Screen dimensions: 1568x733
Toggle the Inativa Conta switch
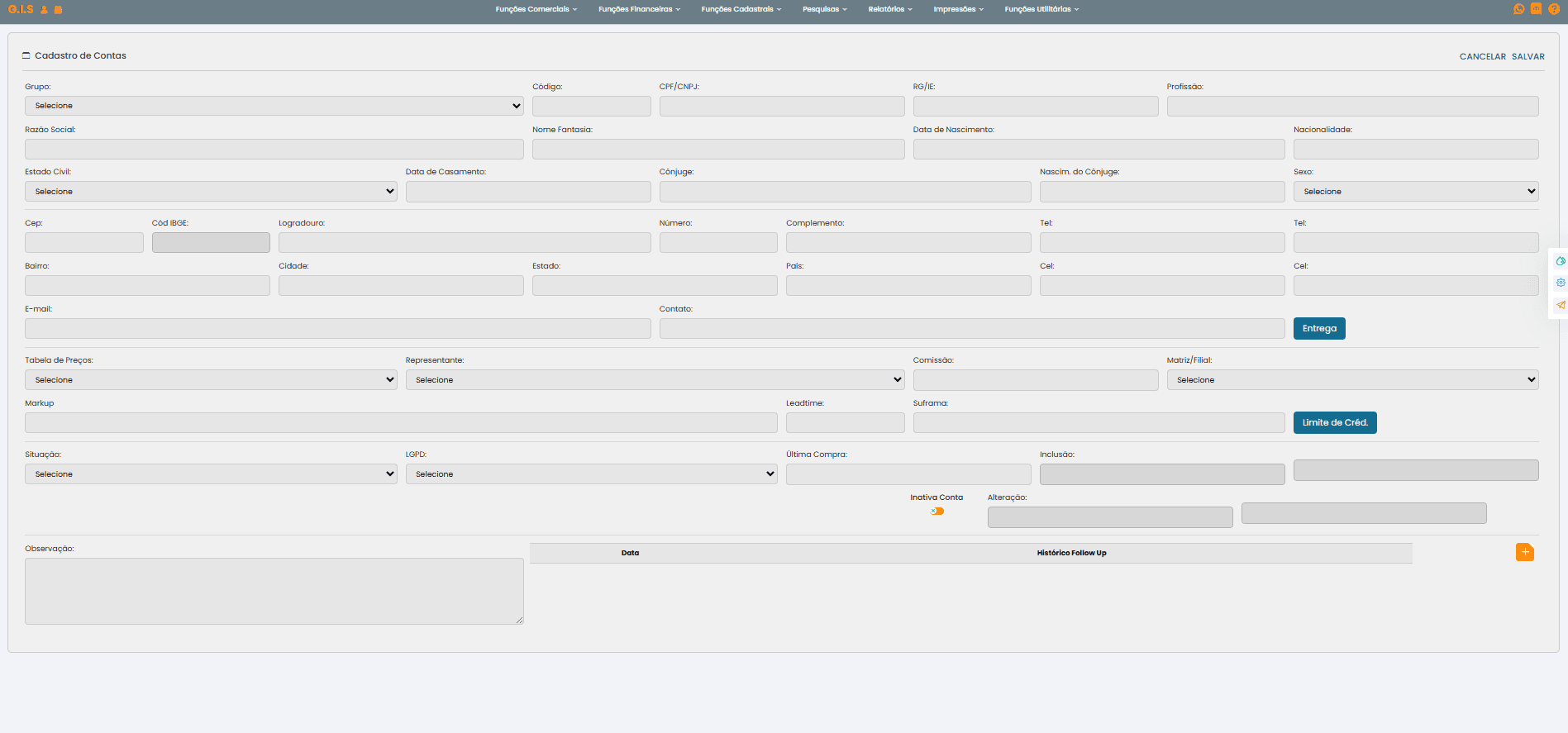(937, 512)
